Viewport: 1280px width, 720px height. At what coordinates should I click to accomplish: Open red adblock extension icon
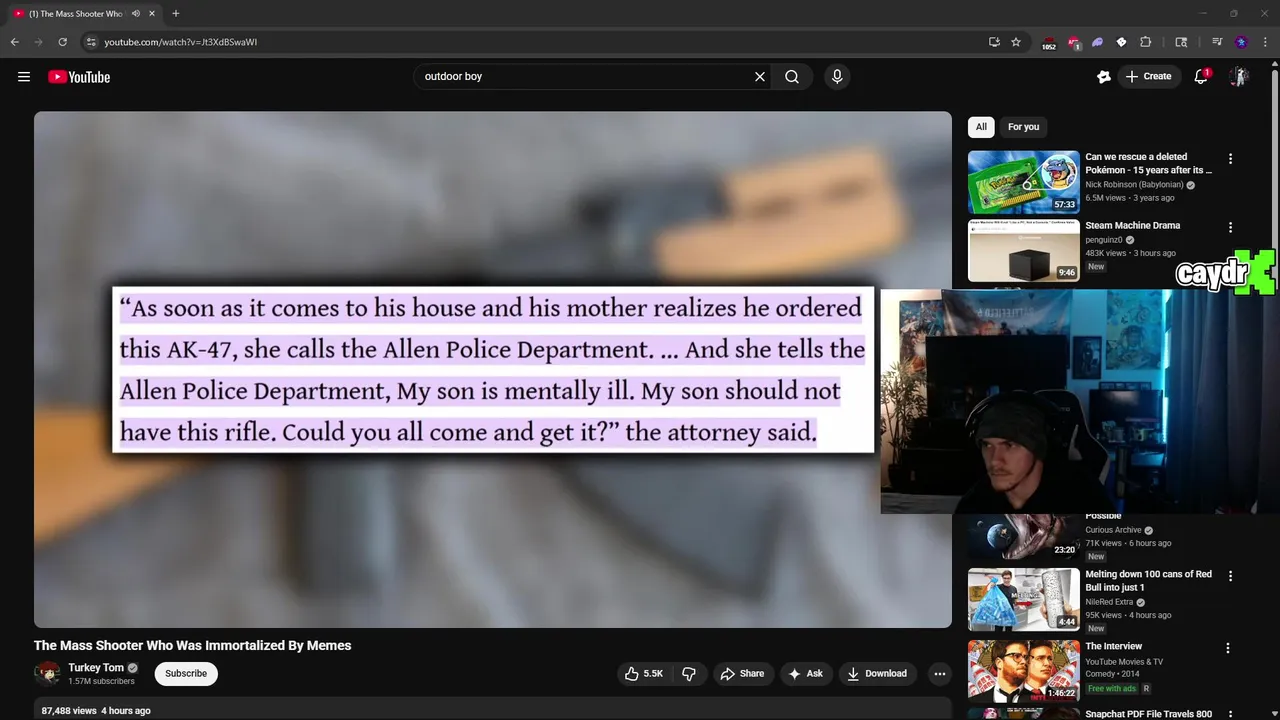tap(1074, 43)
